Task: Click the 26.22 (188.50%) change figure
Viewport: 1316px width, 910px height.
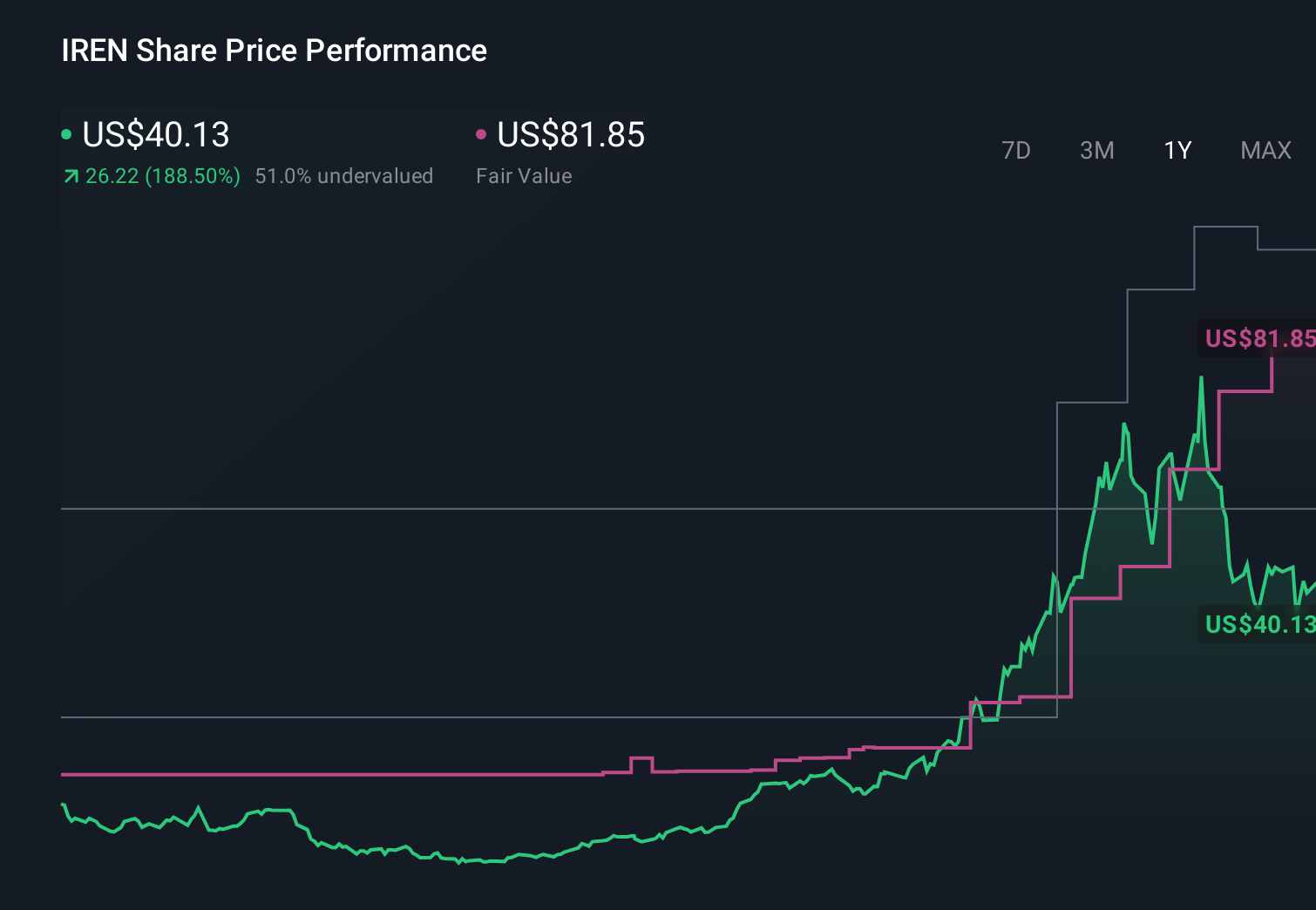Action: 162,175
